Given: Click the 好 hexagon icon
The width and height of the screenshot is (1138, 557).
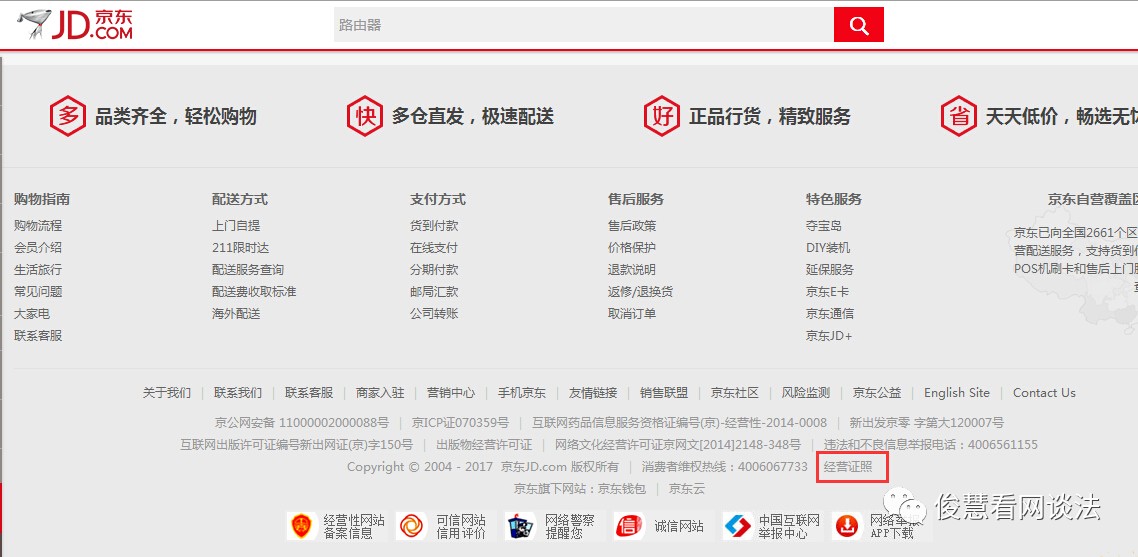Looking at the screenshot, I should 662,115.
